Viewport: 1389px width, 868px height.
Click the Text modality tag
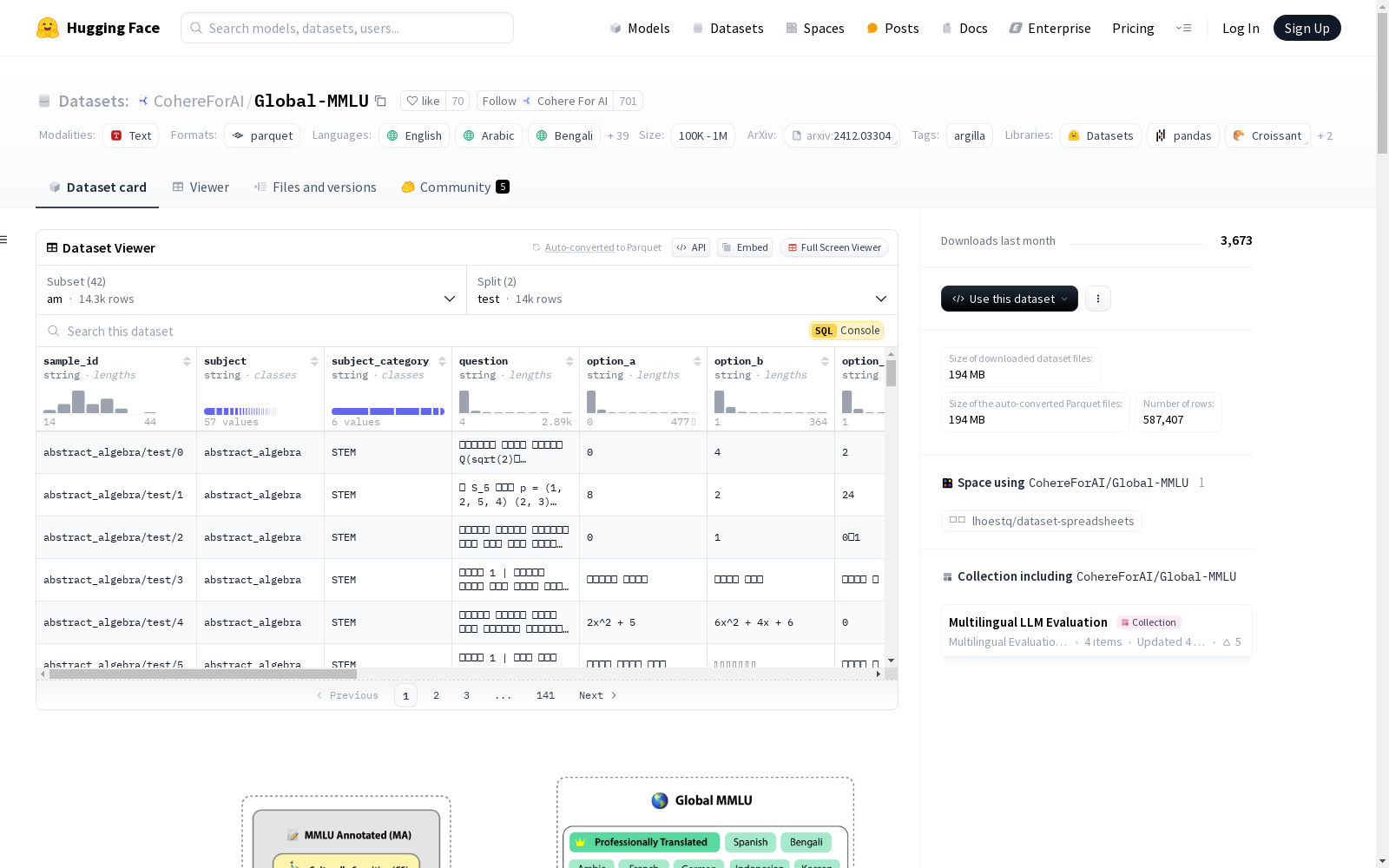(131, 135)
